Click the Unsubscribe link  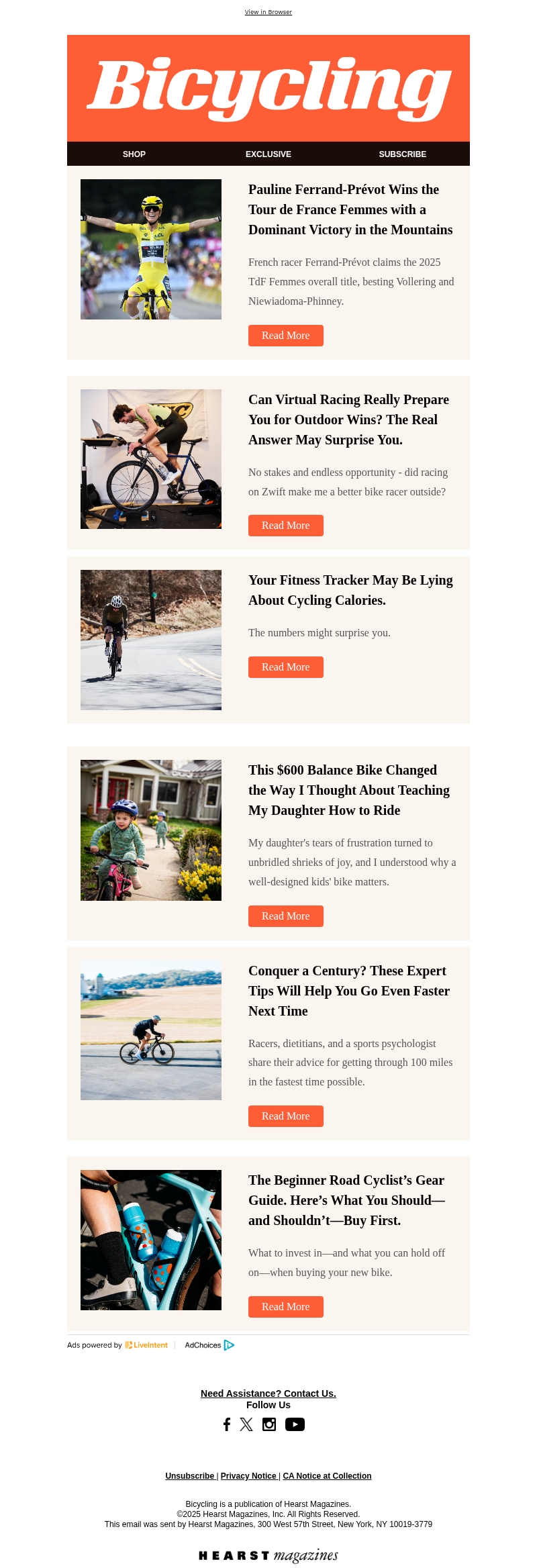tap(190, 1475)
